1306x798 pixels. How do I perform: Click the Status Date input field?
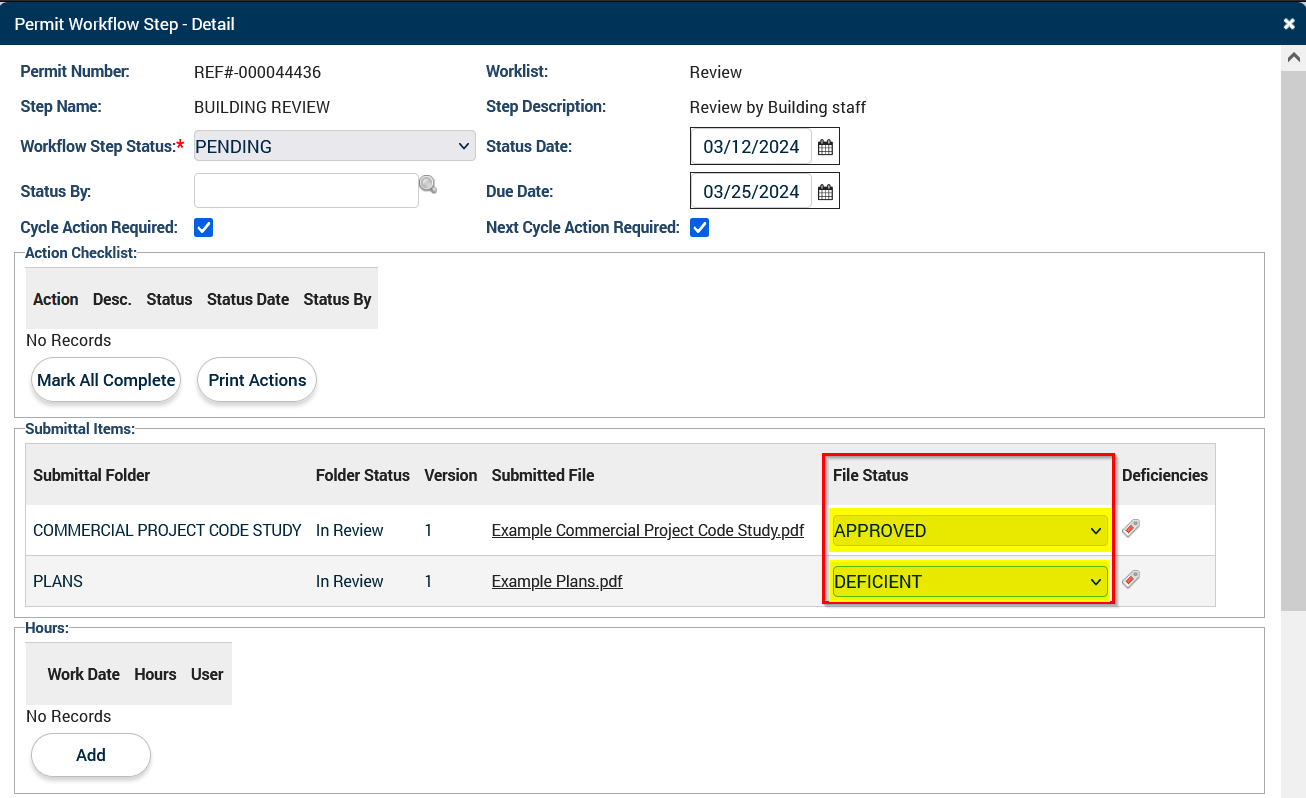[751, 147]
